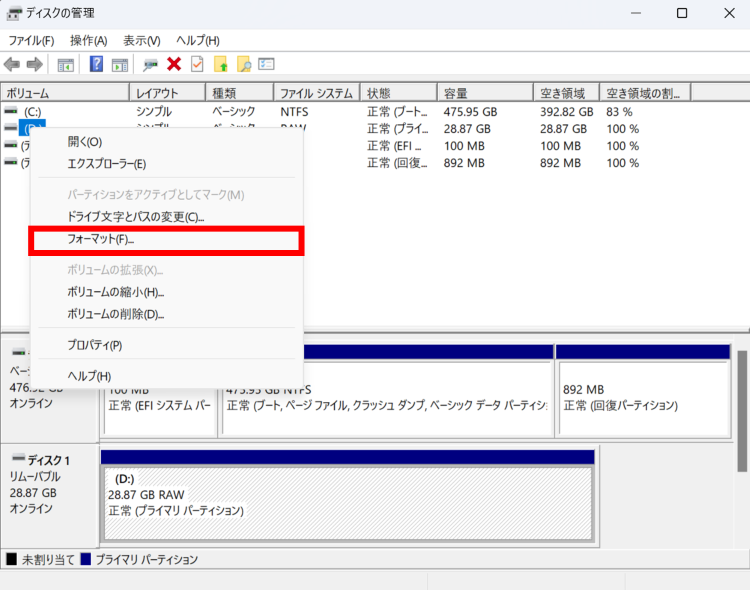Click the lower pane vertical scrollbar
The image size is (750, 590).
click(x=742, y=411)
